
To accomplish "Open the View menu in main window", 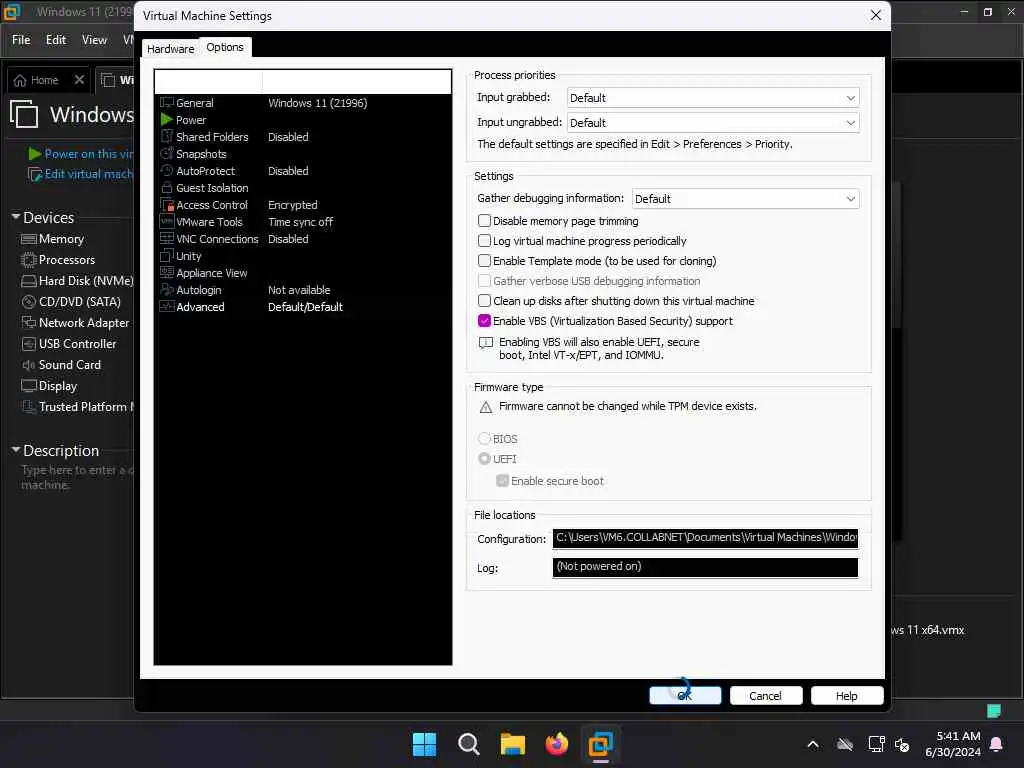I will [94, 40].
